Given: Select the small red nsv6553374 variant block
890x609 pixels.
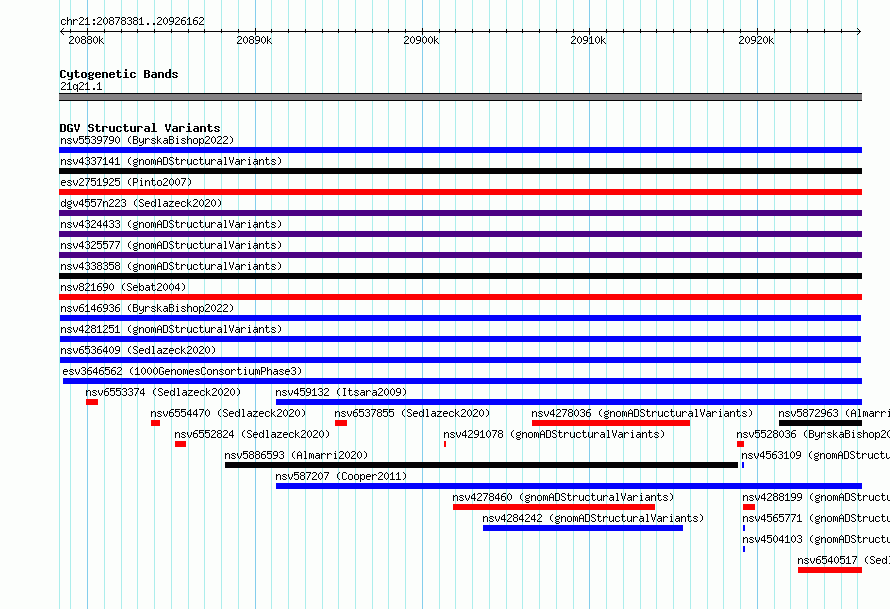Looking at the screenshot, I should (92, 402).
